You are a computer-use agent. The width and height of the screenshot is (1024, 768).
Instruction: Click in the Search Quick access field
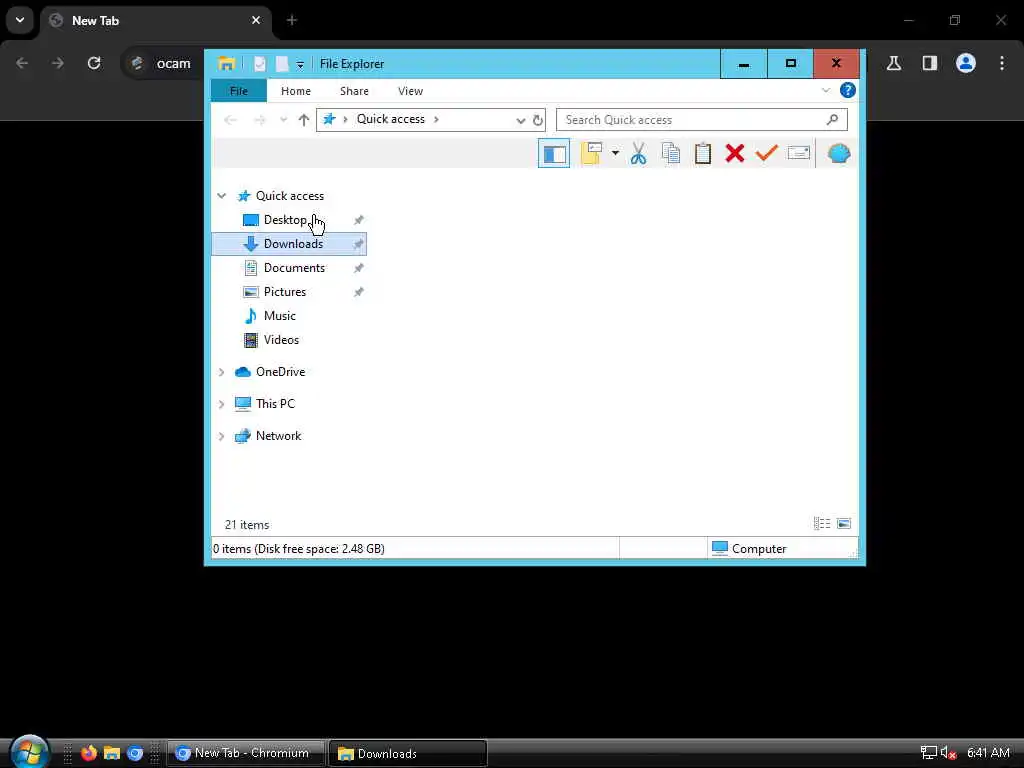(701, 120)
